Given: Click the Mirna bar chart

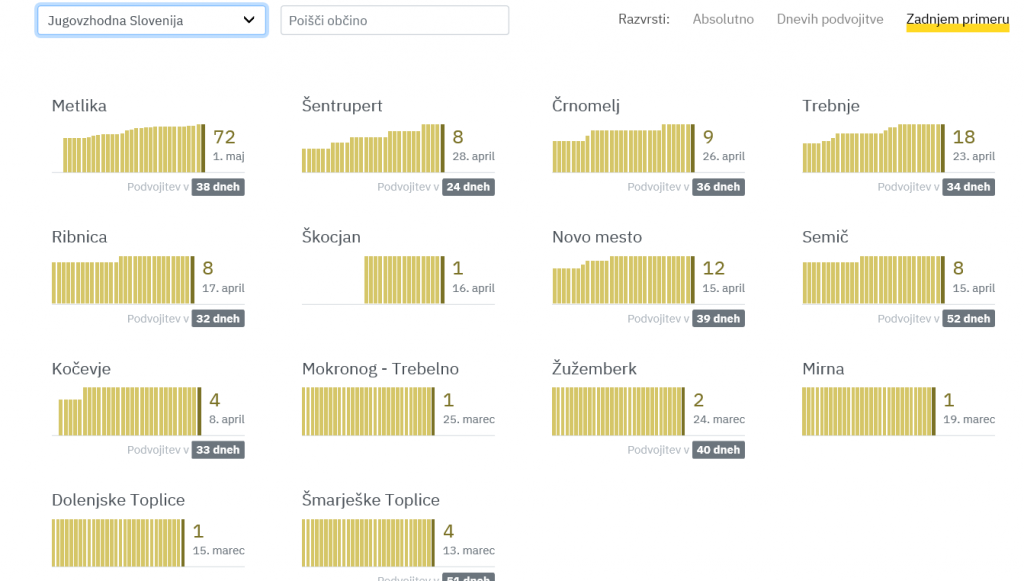Looking at the screenshot, I should [x=869, y=411].
